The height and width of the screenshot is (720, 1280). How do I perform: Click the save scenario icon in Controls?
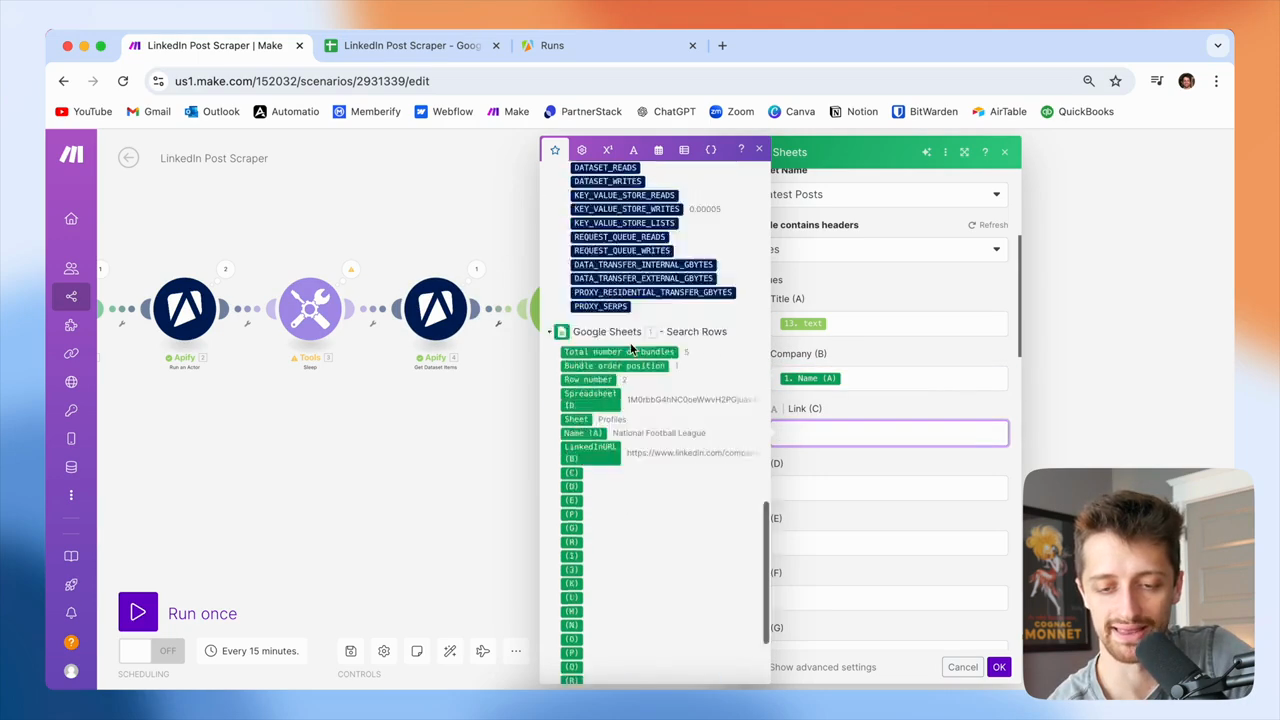(351, 651)
